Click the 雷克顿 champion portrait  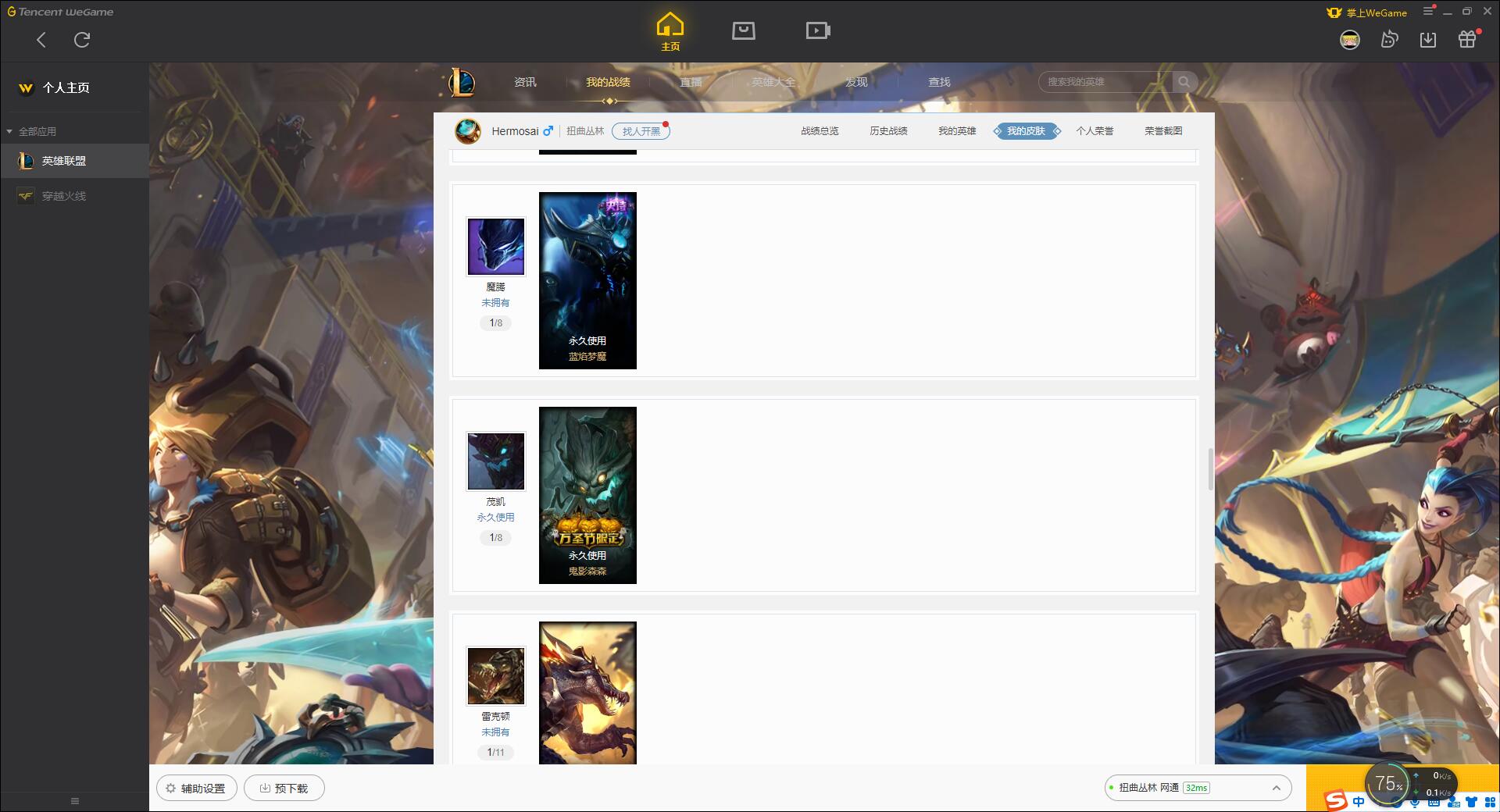(496, 676)
